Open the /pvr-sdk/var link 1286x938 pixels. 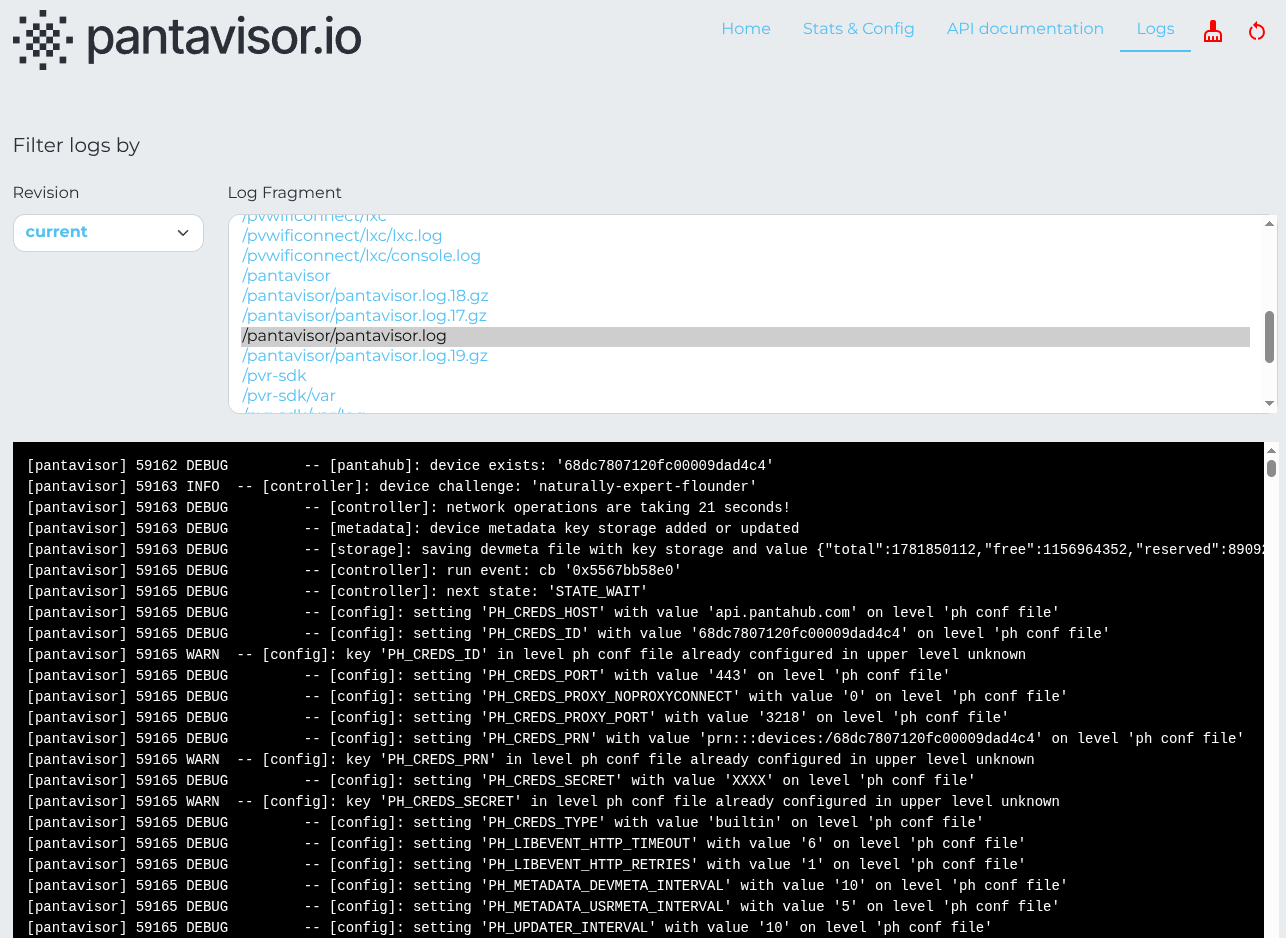point(288,395)
